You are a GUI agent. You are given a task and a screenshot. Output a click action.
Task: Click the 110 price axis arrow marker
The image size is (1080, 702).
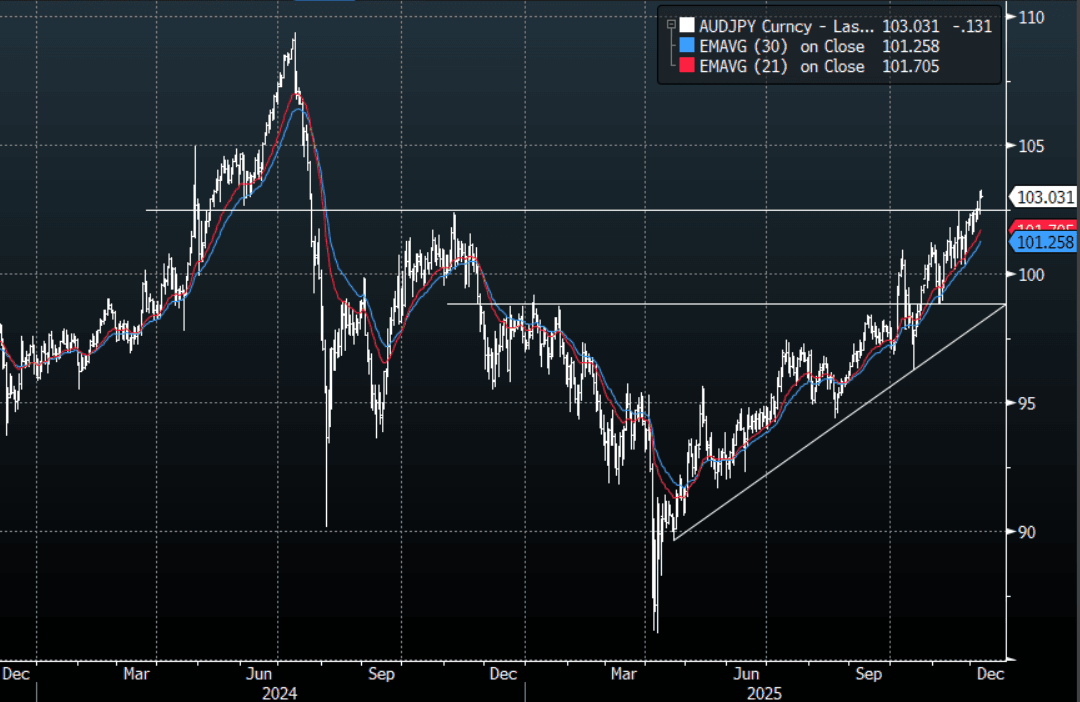1013,17
